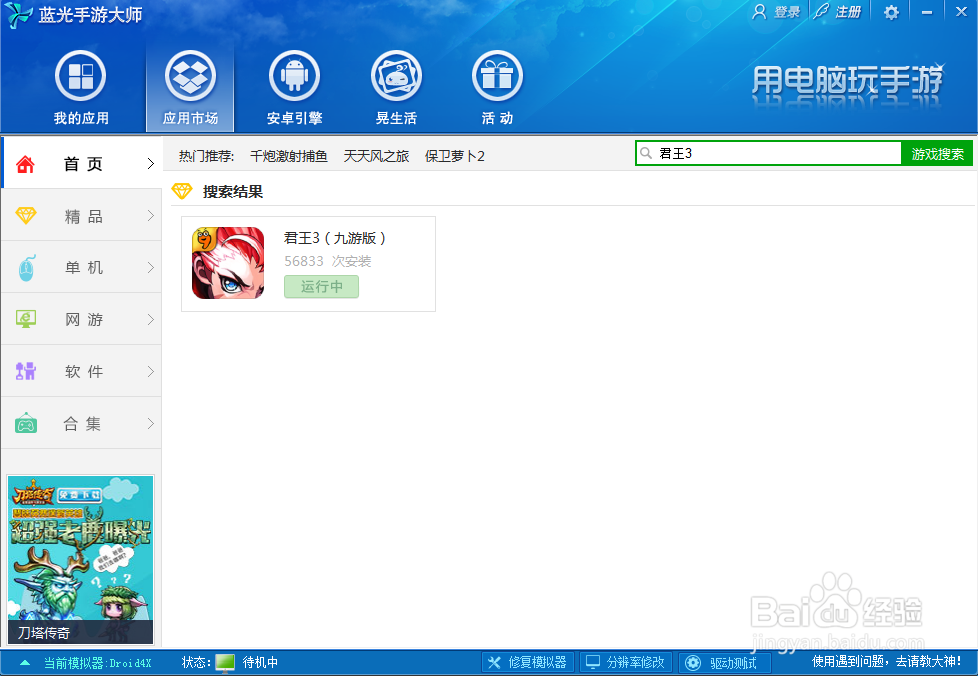Minimize the 蓝光手游大师 window
The image size is (978, 676).
click(x=927, y=12)
